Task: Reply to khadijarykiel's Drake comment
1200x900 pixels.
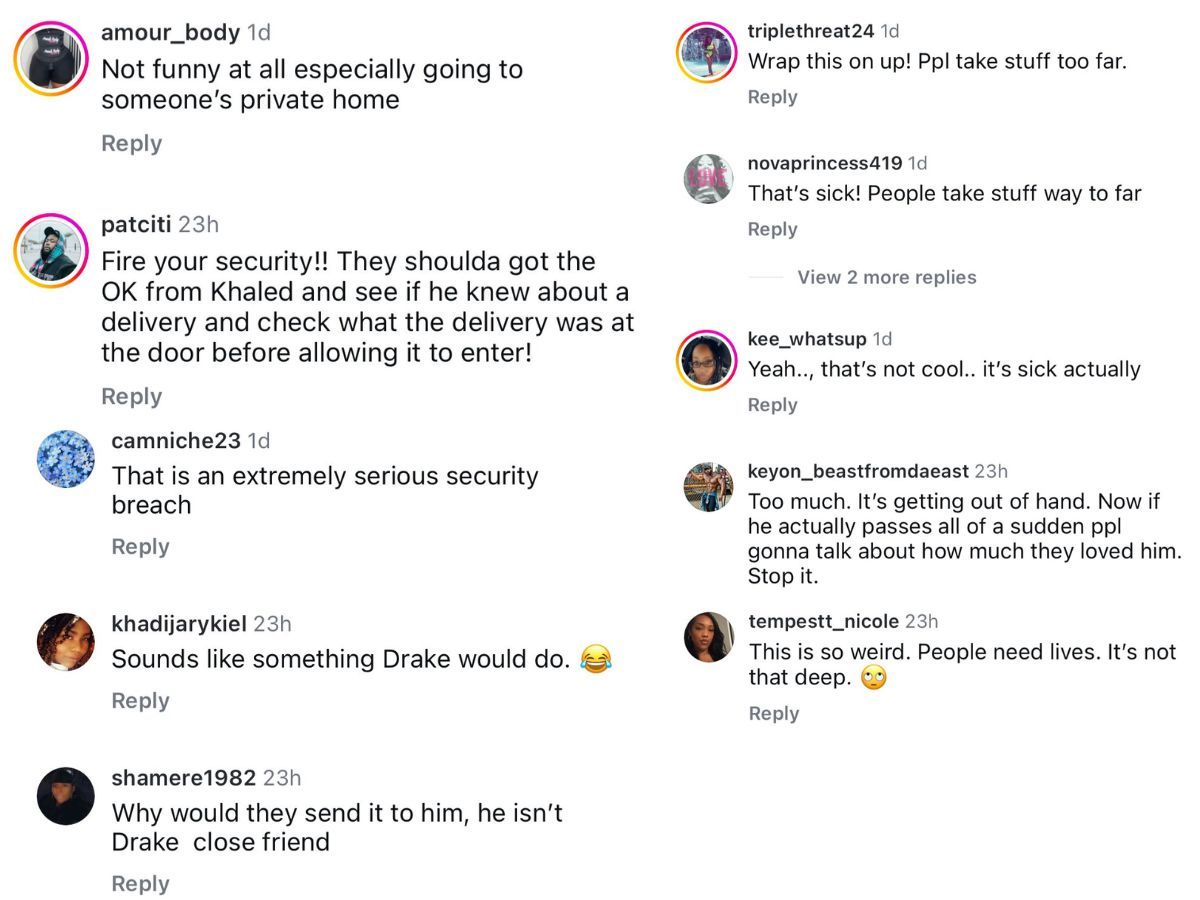Action: tap(140, 700)
